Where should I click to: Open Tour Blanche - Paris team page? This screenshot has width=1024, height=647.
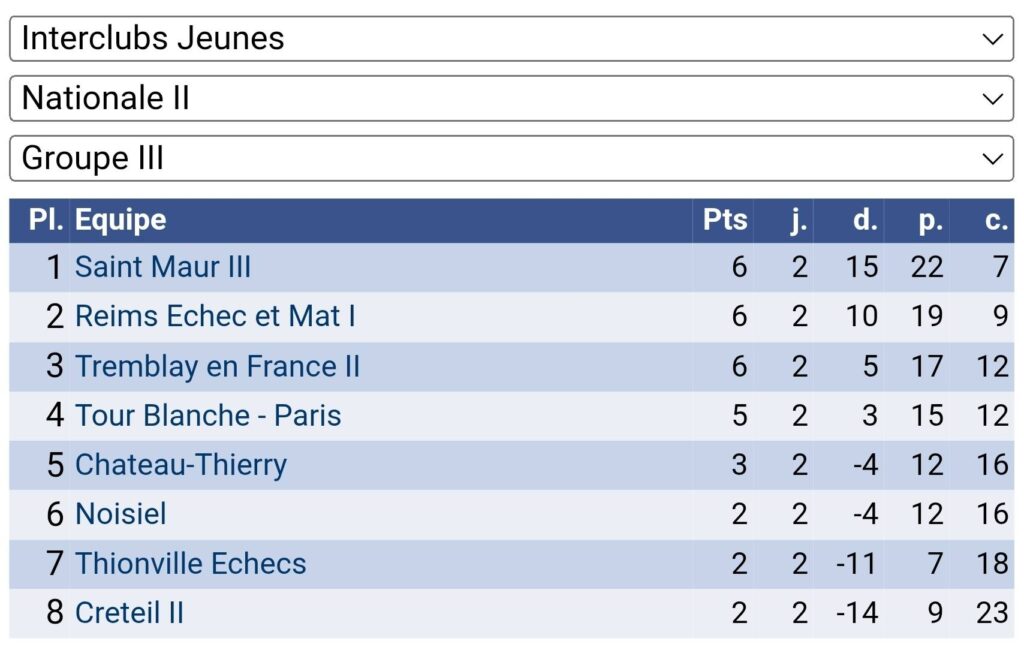click(x=208, y=415)
